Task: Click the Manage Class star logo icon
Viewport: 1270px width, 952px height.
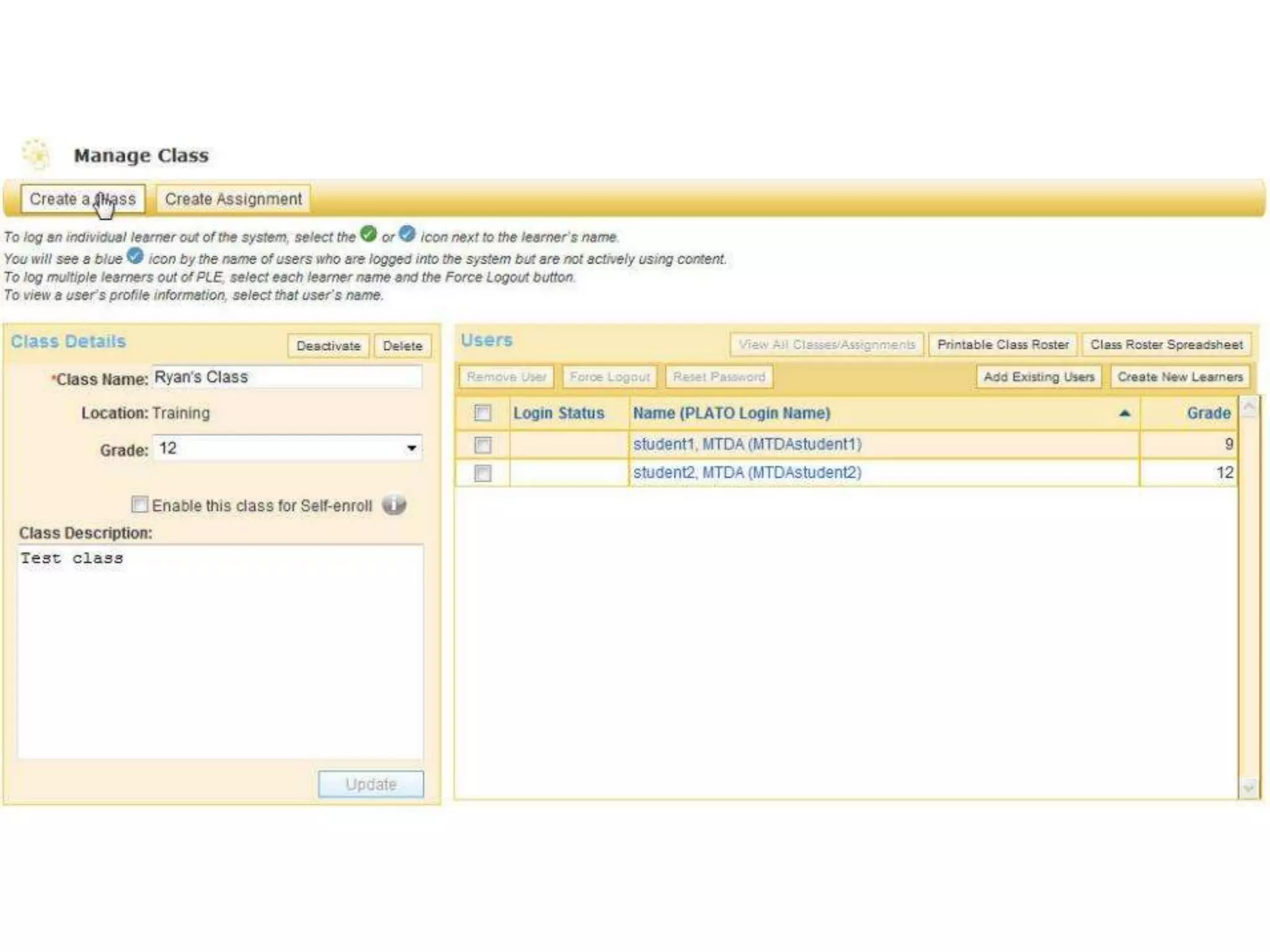Action: [x=36, y=154]
